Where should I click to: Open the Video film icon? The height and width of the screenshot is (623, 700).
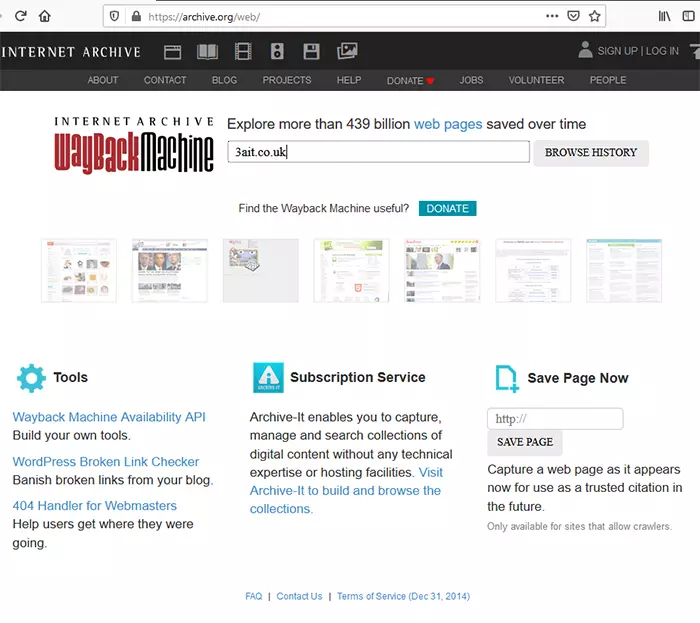point(243,52)
